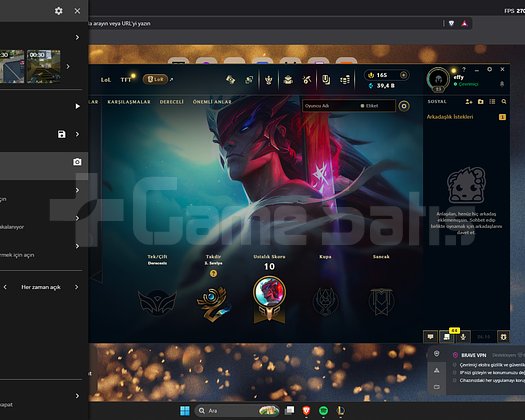Toggle the microphone mute button in client
This screenshot has height=420, width=525.
(463, 337)
